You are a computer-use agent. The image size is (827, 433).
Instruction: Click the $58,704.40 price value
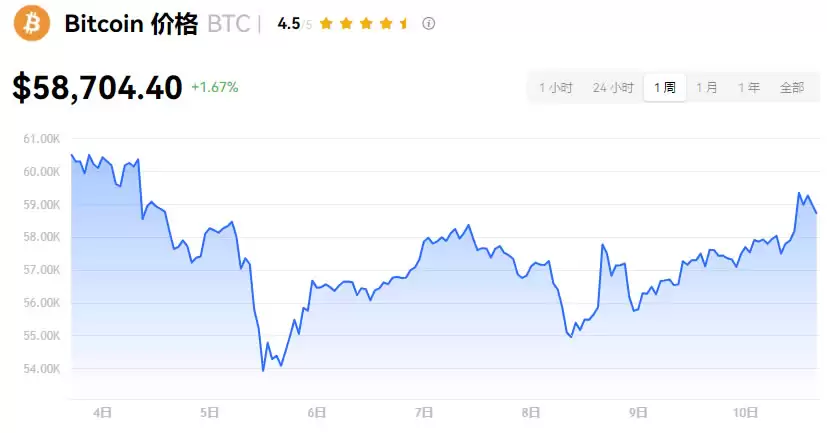(x=97, y=88)
